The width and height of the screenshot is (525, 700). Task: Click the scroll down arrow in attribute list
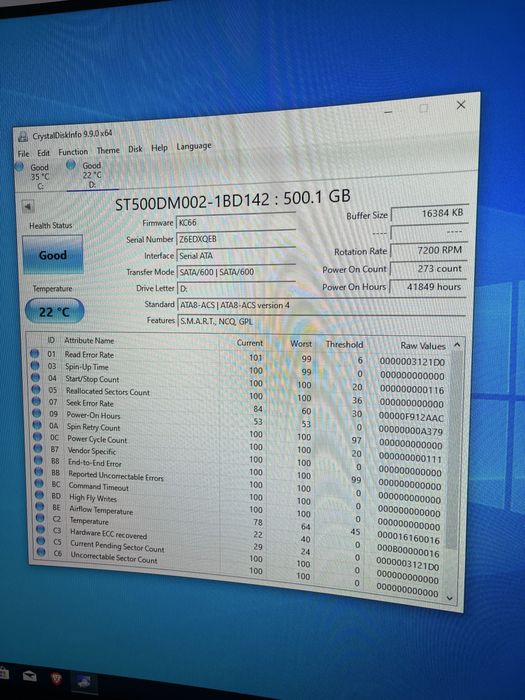(450, 598)
